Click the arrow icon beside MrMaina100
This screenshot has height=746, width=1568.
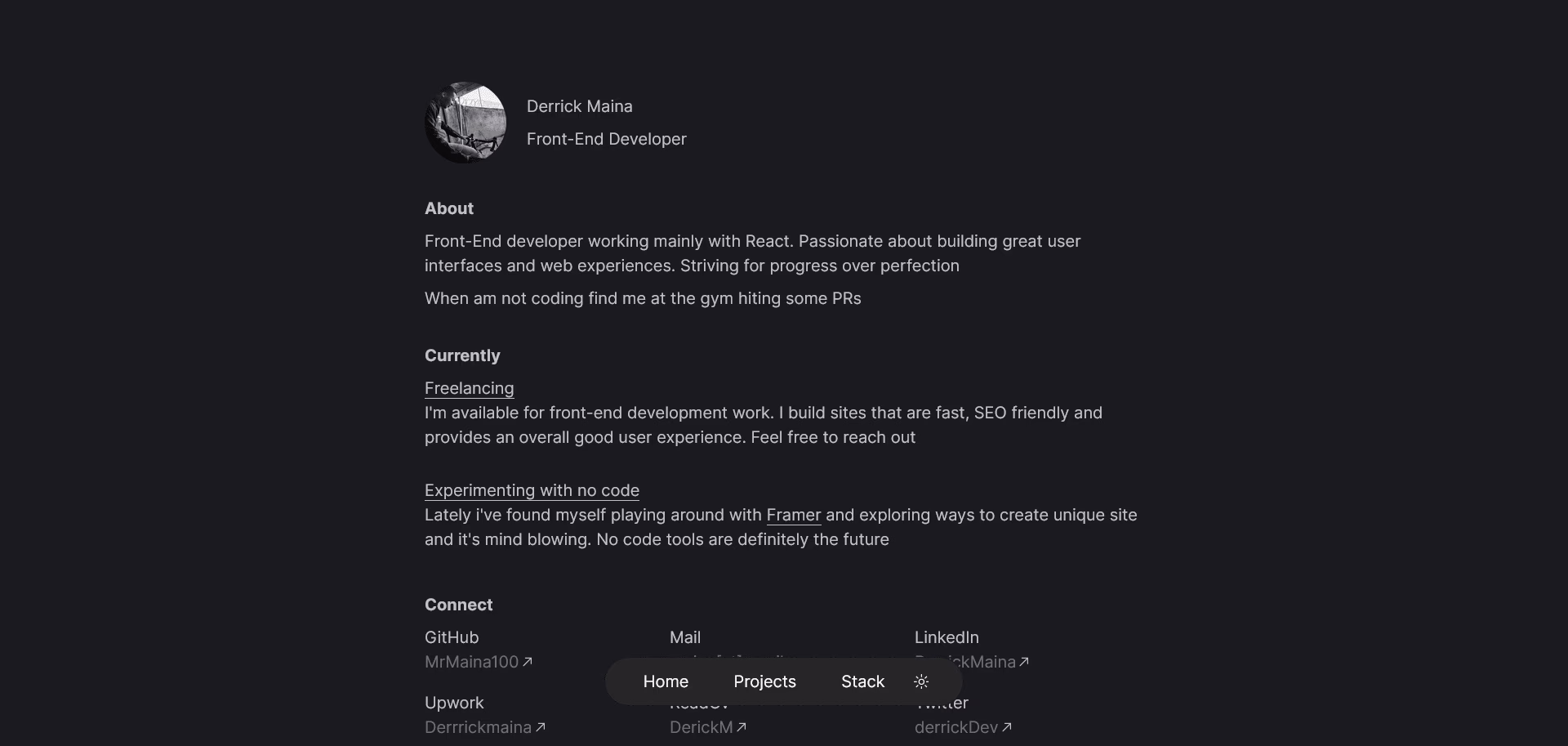tap(528, 662)
